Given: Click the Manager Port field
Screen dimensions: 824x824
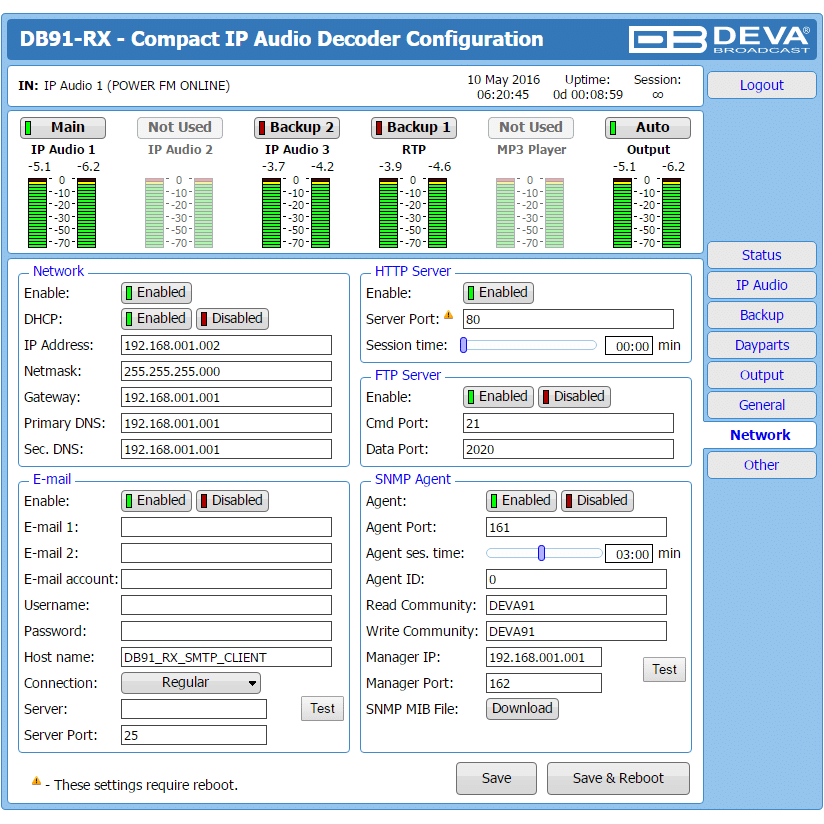Looking at the screenshot, I should pyautogui.click(x=544, y=683).
